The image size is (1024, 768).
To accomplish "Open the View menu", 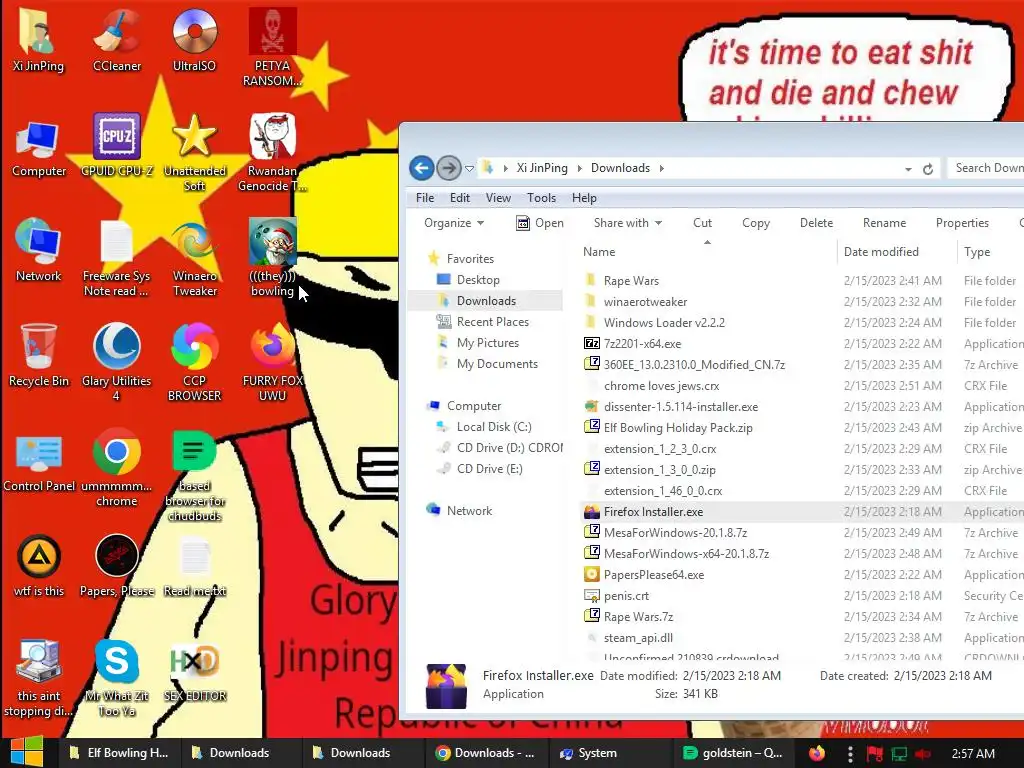I will coord(498,197).
